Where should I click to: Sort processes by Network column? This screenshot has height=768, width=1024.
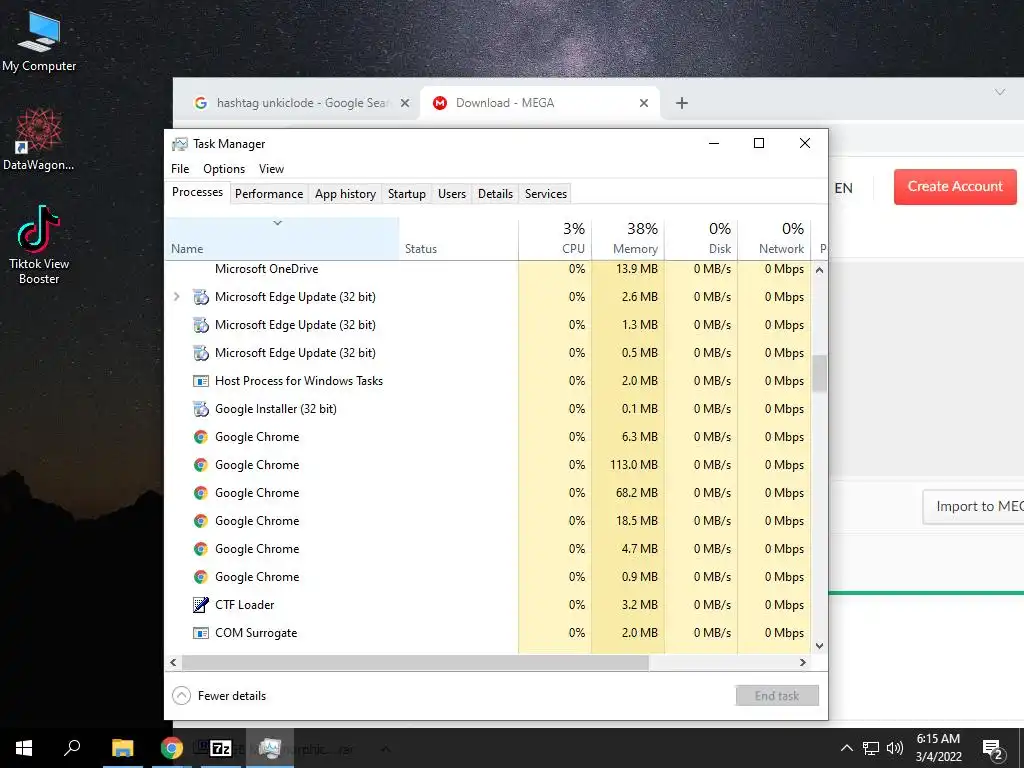[x=775, y=238]
